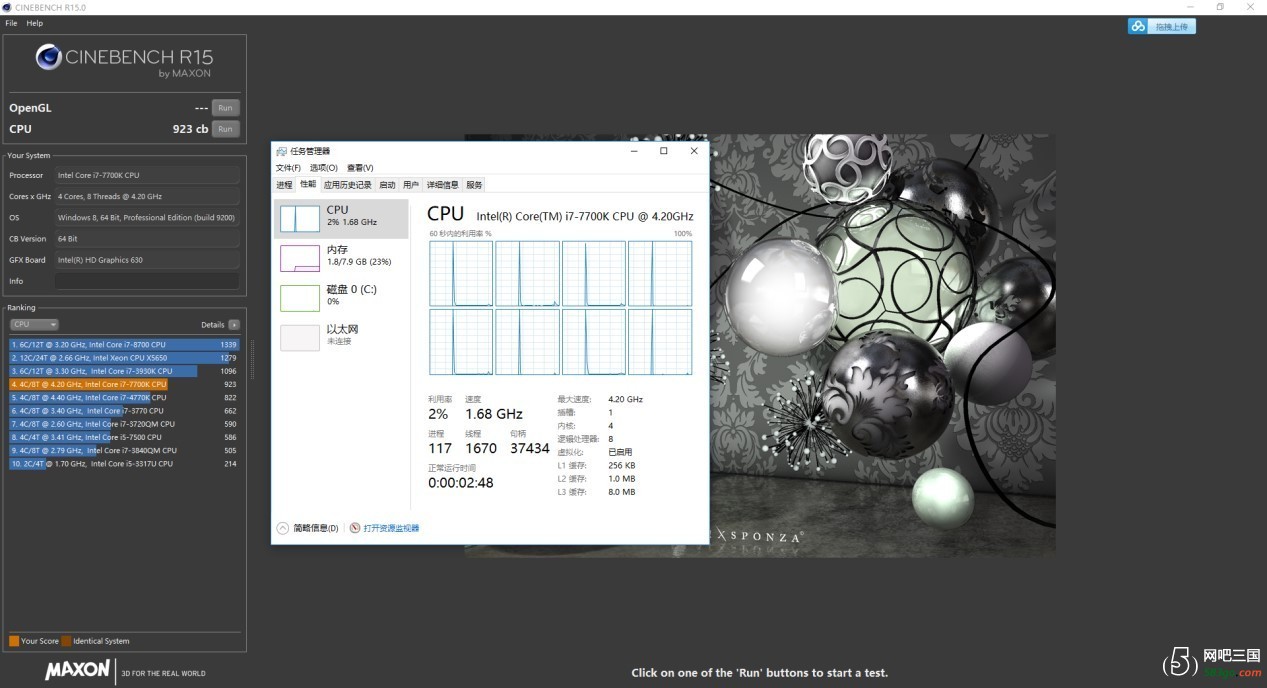This screenshot has height=688, width=1267.
Task: Click the Processor value Intel Core i7-7700K
Action: point(147,175)
